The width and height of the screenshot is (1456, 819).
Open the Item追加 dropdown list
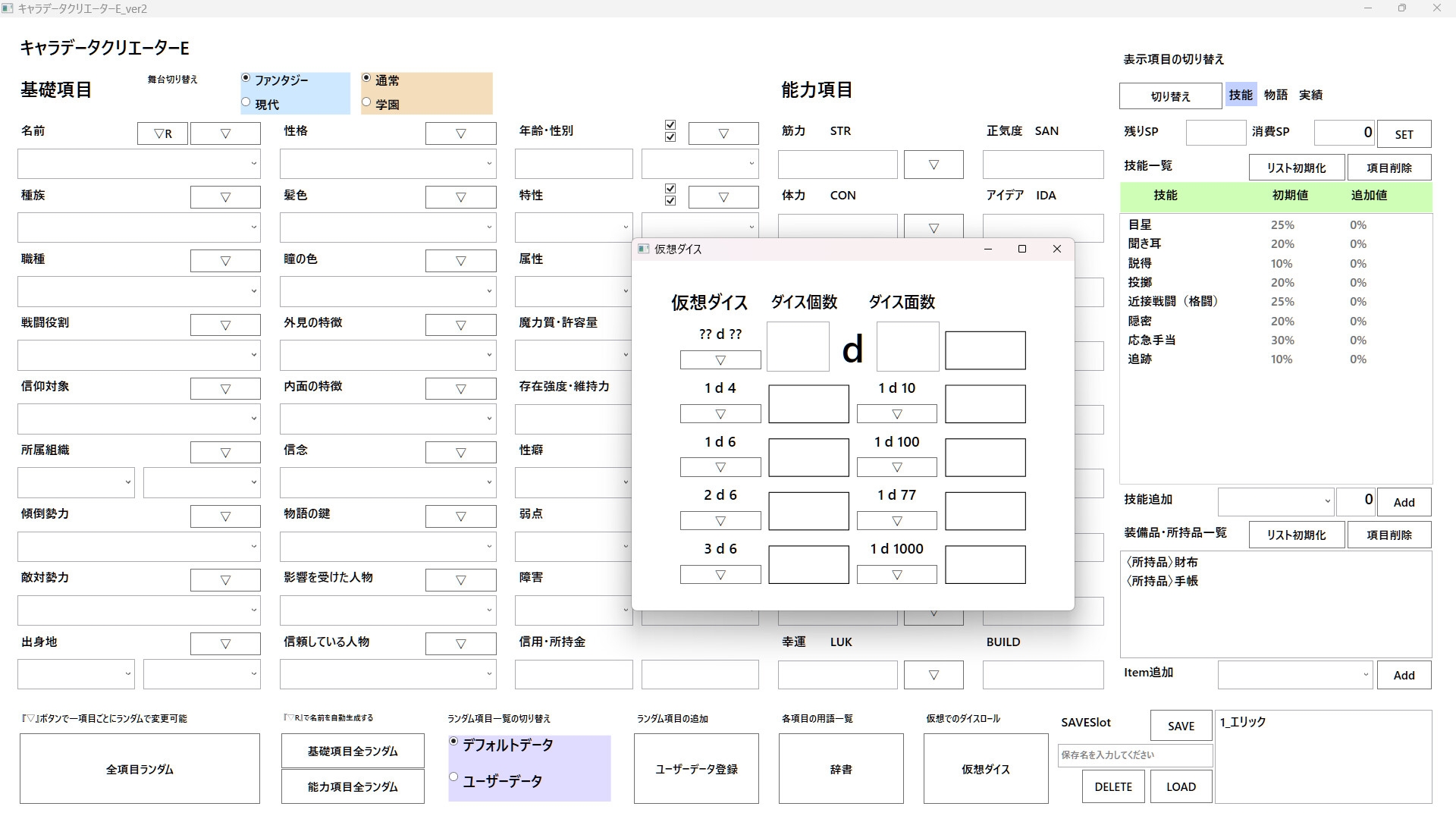pos(1366,674)
